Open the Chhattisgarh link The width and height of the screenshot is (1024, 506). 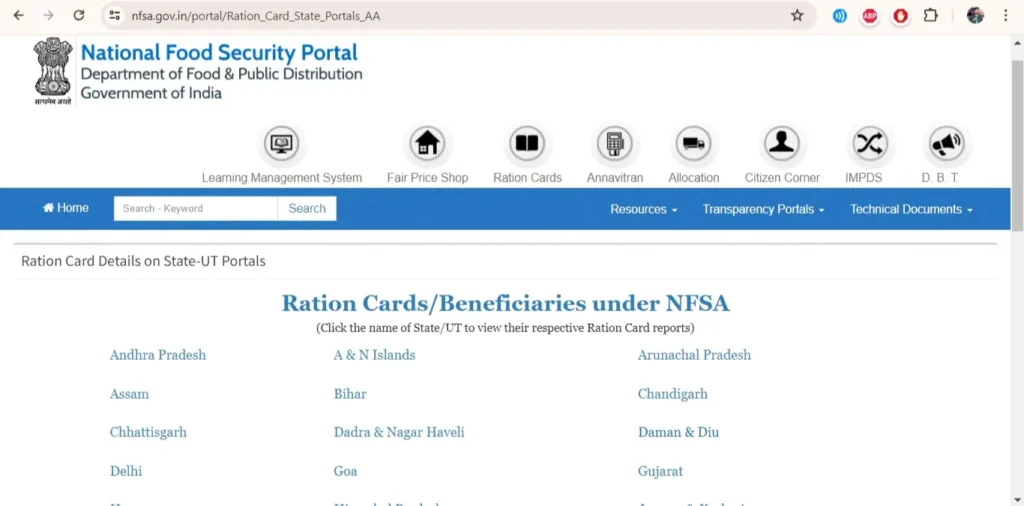click(x=148, y=432)
